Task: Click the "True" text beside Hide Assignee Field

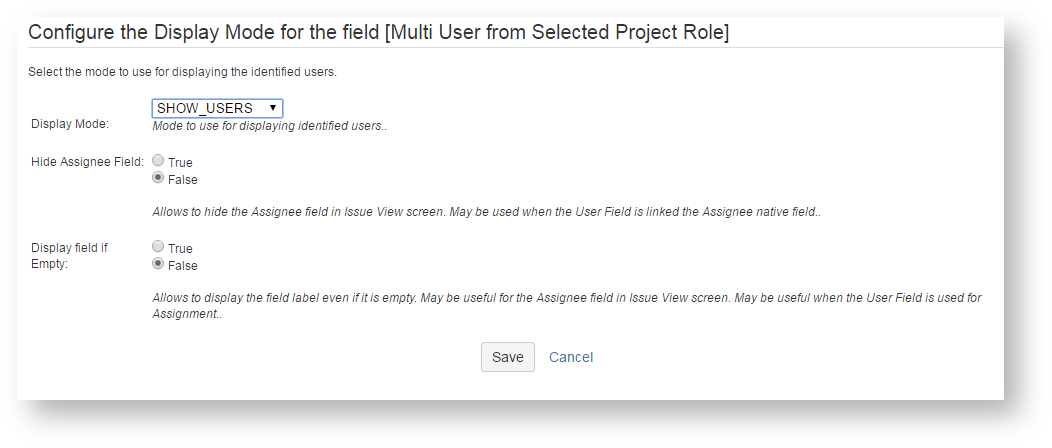Action: tap(181, 162)
